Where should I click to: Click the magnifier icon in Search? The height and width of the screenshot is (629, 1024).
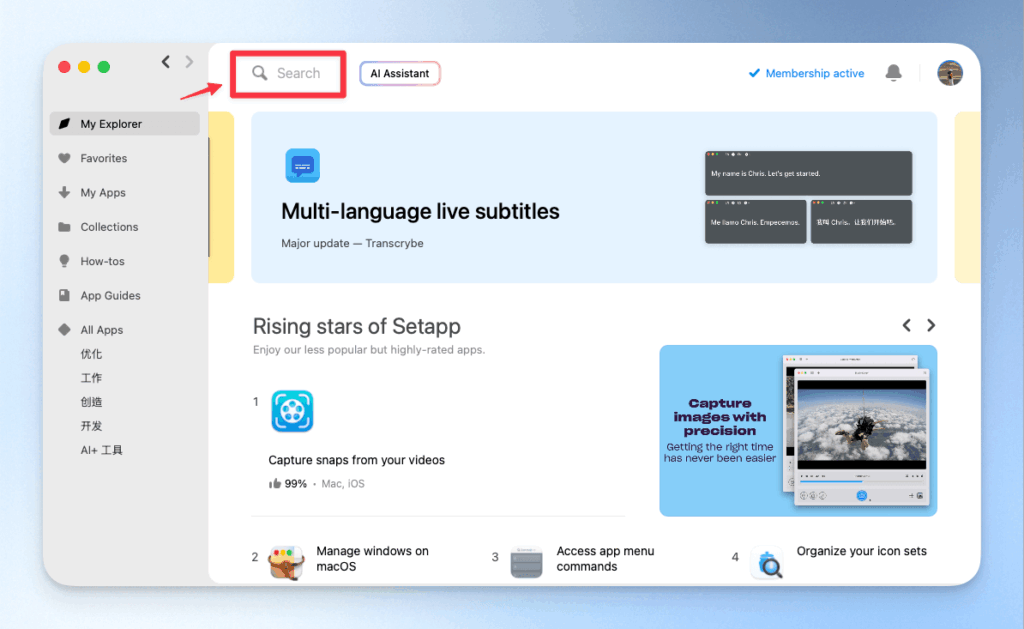pos(260,73)
